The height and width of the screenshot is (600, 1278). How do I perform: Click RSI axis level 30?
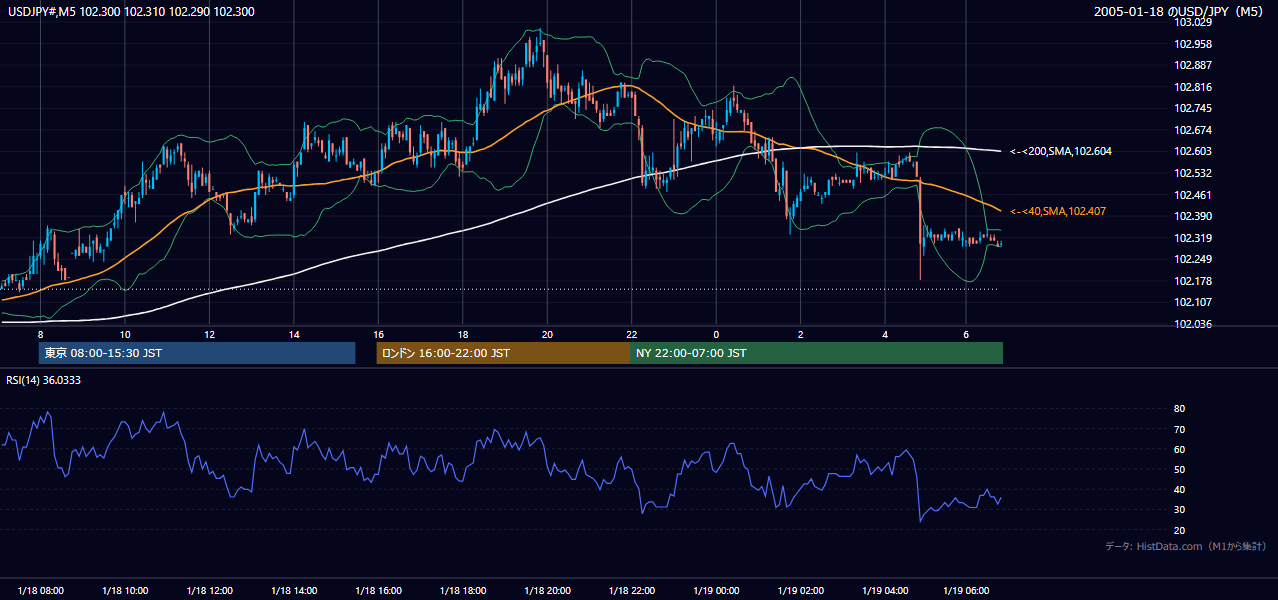coord(1179,510)
